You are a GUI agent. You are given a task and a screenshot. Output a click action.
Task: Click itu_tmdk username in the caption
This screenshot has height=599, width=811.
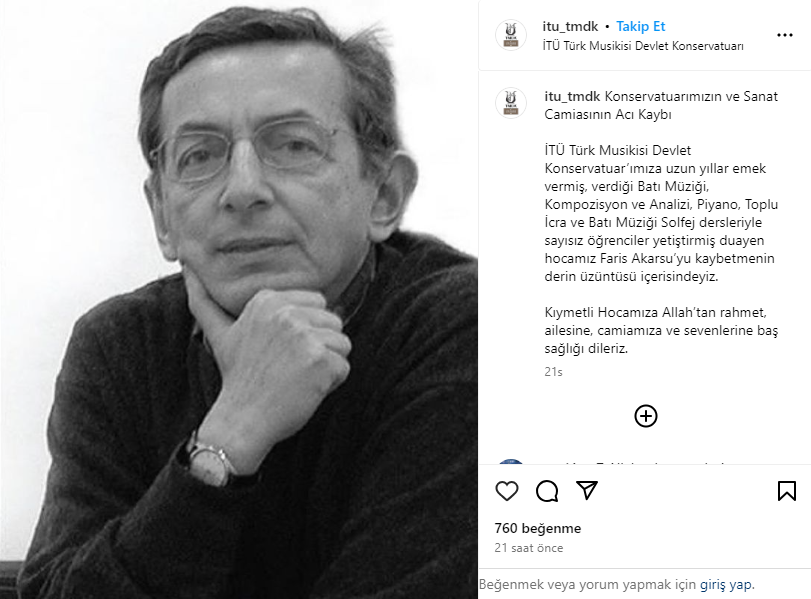(572, 96)
